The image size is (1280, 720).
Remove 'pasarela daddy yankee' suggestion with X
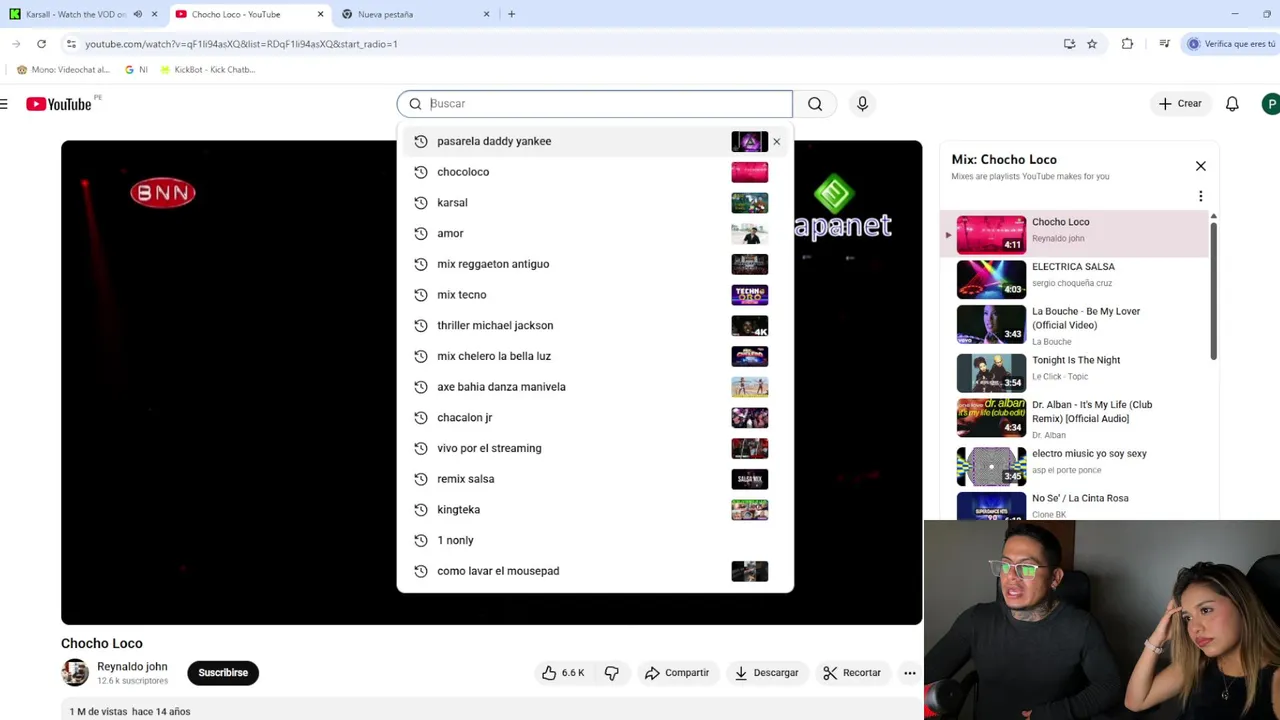coord(776,141)
